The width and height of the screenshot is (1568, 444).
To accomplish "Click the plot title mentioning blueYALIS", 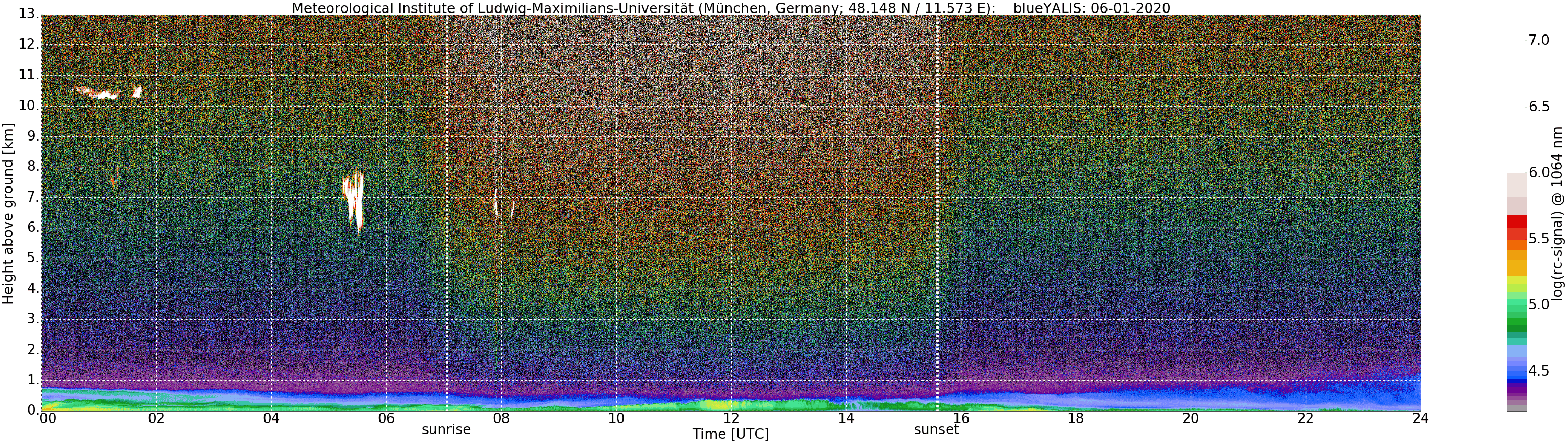I will click(731, 8).
